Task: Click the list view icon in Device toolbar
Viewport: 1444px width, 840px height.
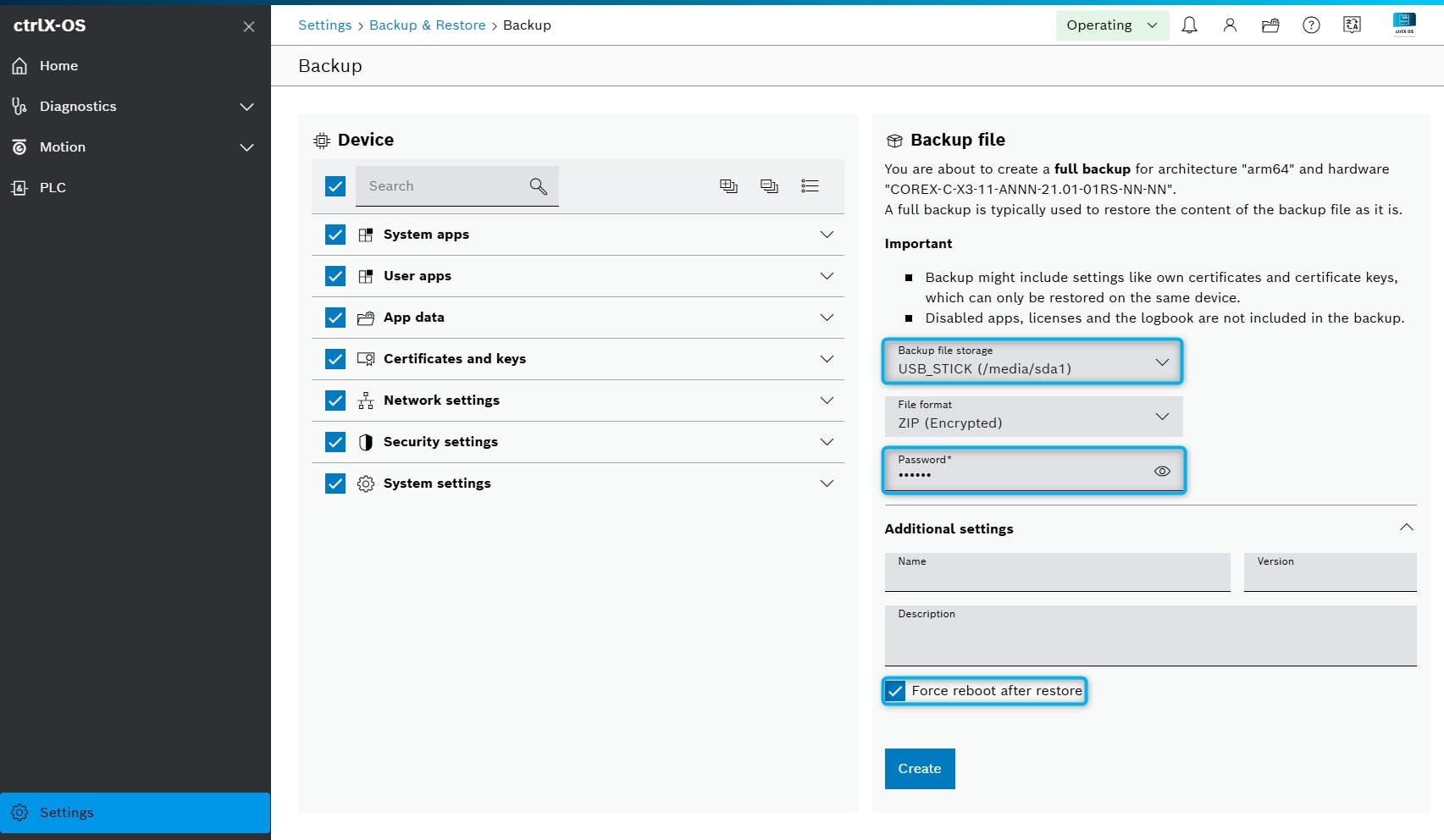Action: point(810,186)
